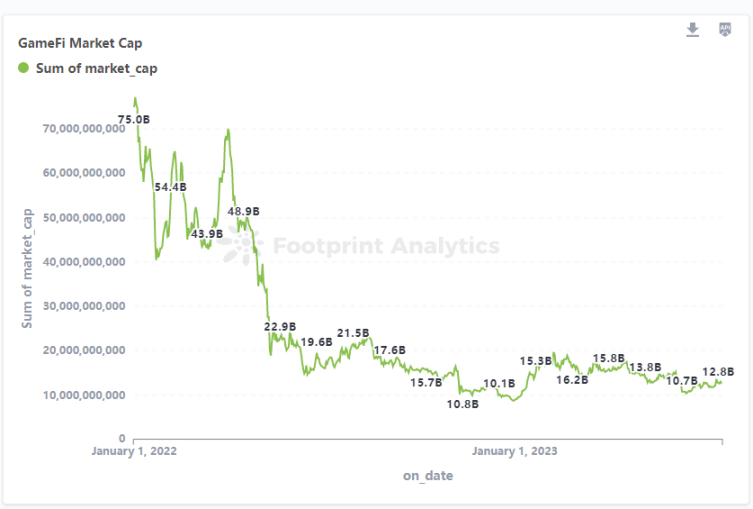
Task: Click the January 1, 2023 axis label
Action: [x=515, y=451]
